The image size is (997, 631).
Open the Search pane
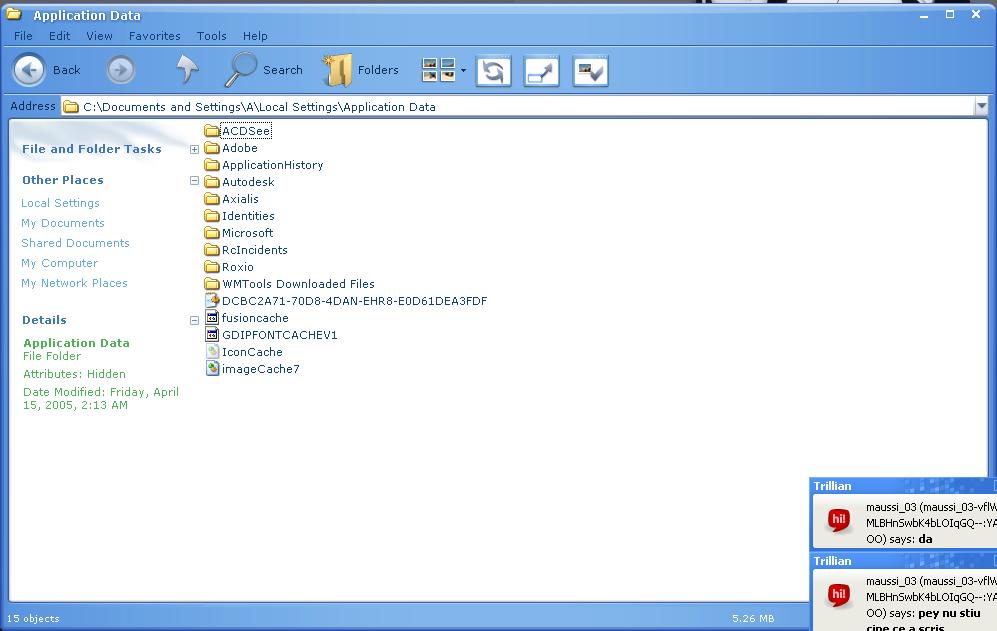point(264,70)
